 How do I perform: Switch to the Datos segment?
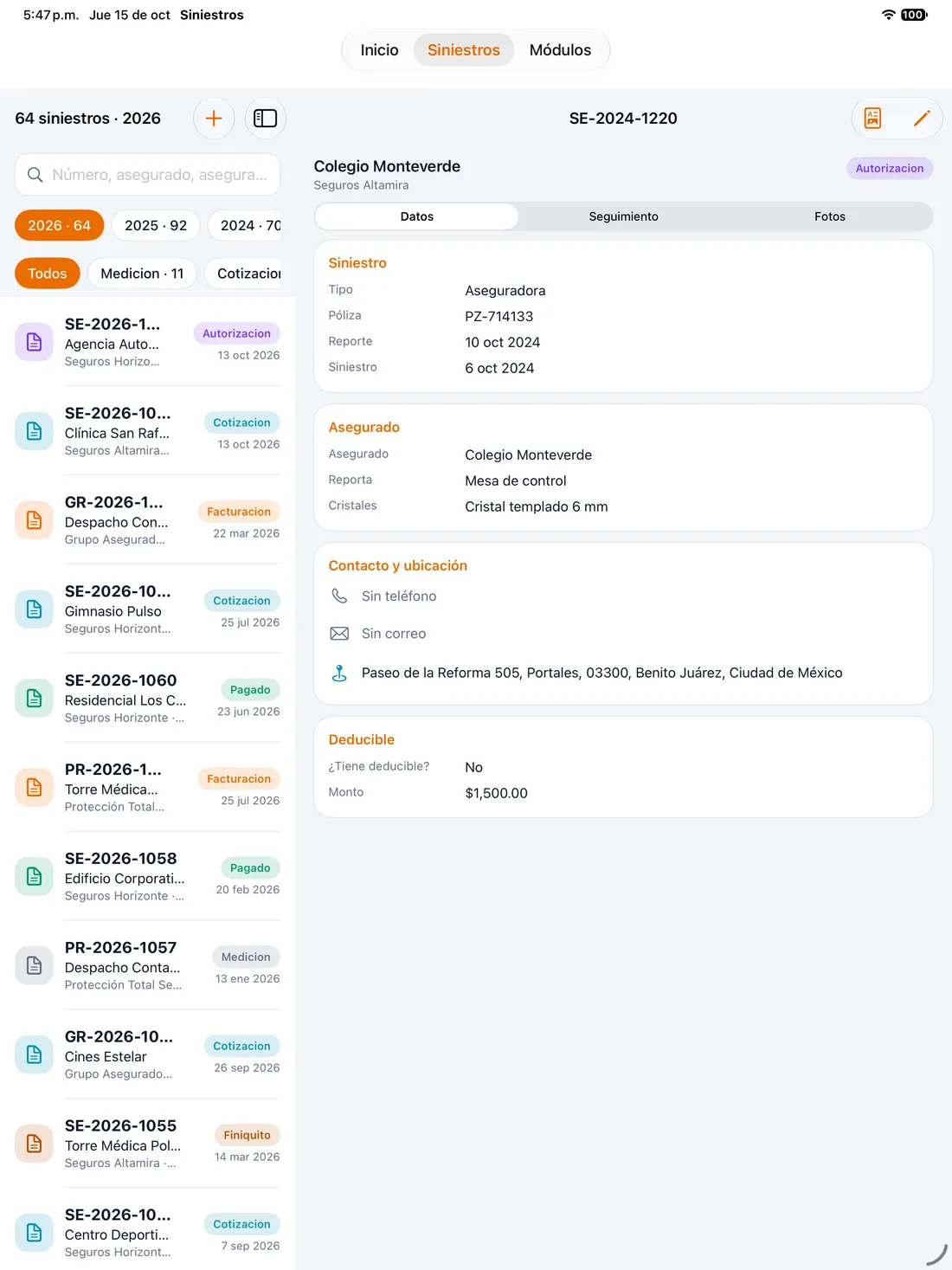[x=417, y=216]
